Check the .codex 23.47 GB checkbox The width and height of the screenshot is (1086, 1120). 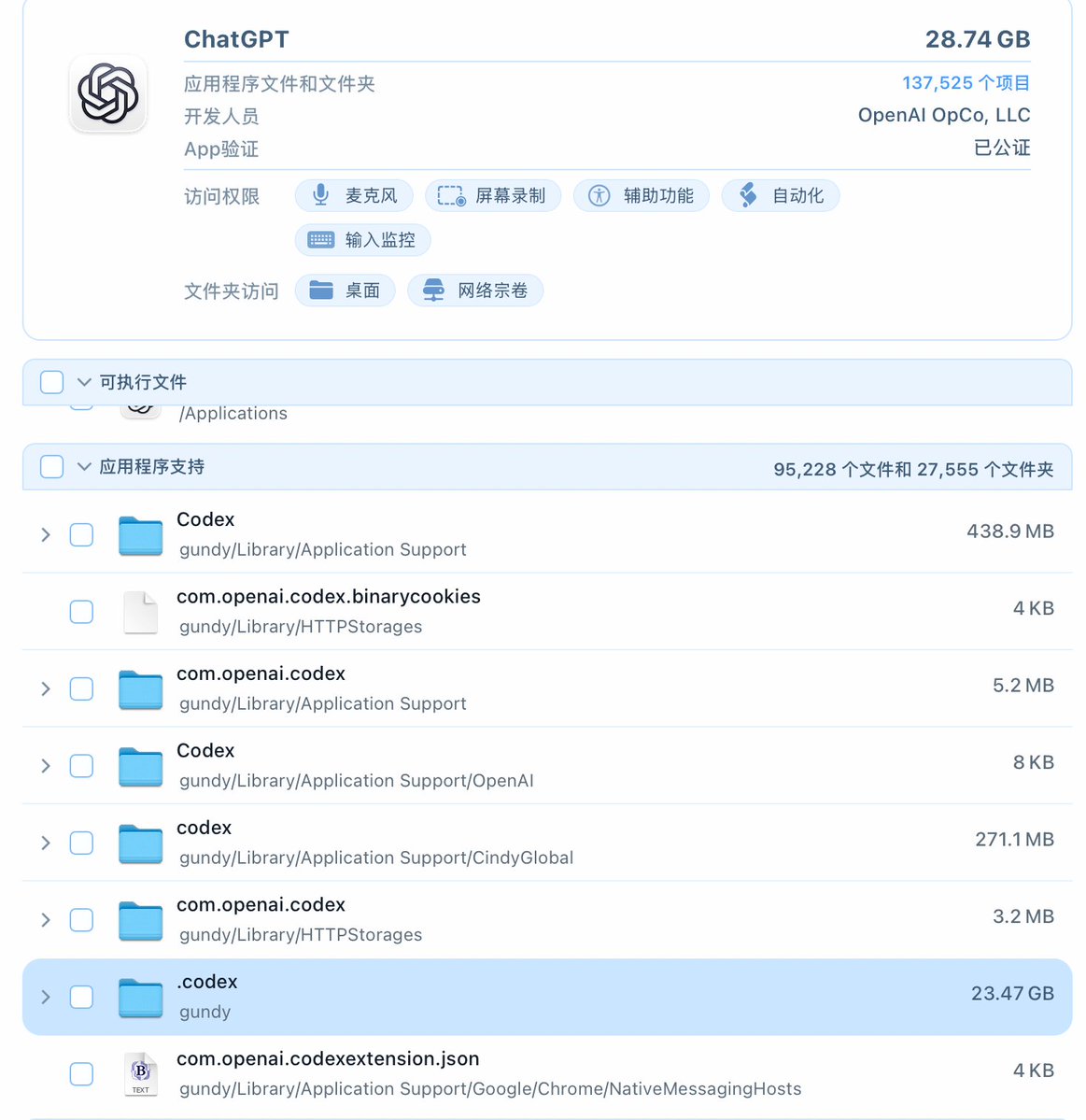(x=81, y=997)
